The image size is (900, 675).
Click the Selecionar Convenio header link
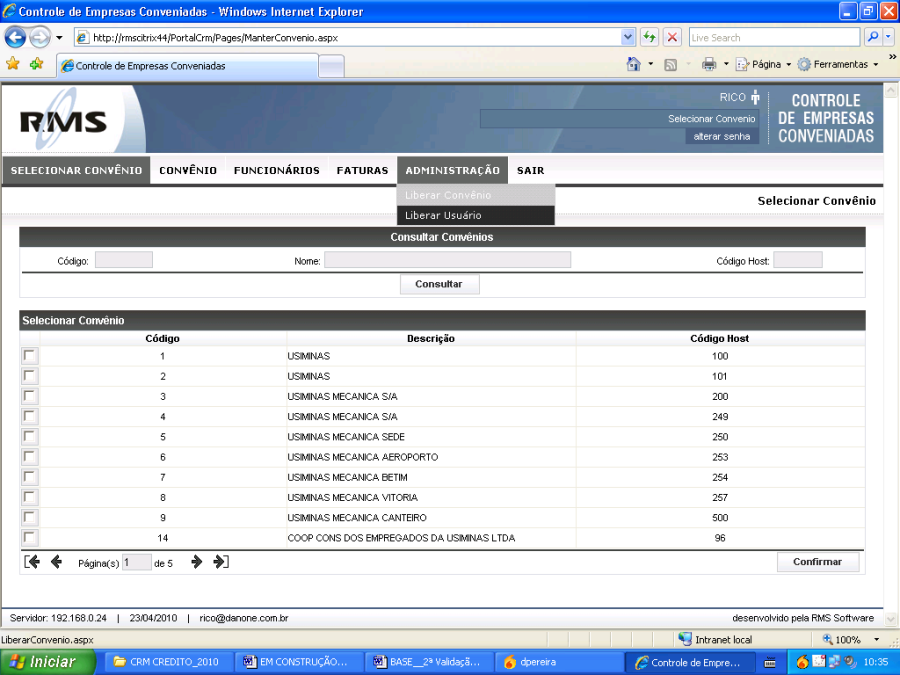(x=711, y=119)
